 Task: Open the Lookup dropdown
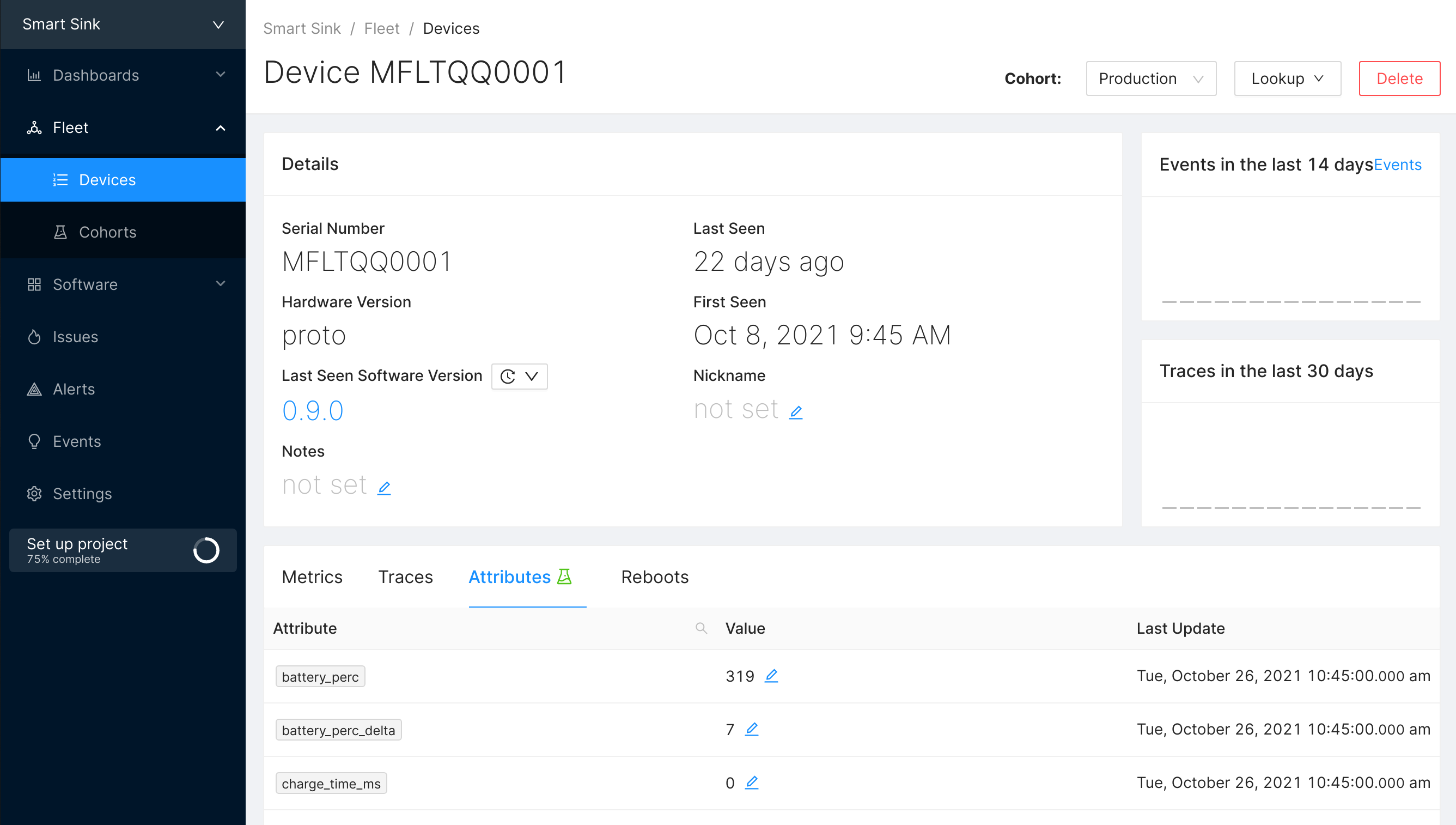1287,78
